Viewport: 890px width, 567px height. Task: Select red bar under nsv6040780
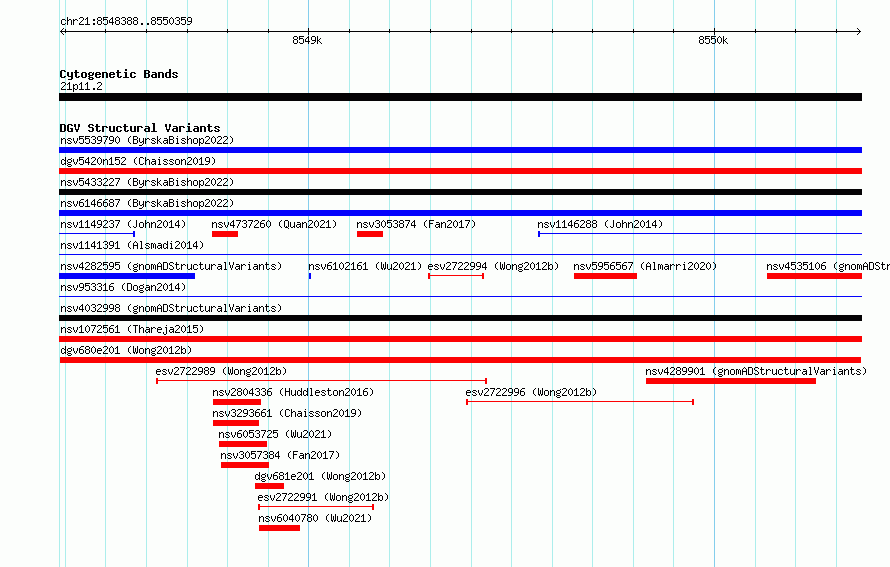pyautogui.click(x=279, y=528)
